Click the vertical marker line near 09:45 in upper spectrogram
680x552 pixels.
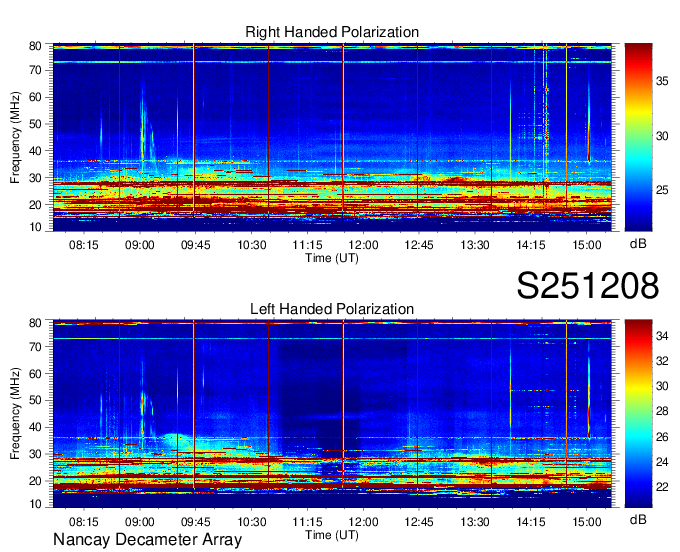(193, 130)
